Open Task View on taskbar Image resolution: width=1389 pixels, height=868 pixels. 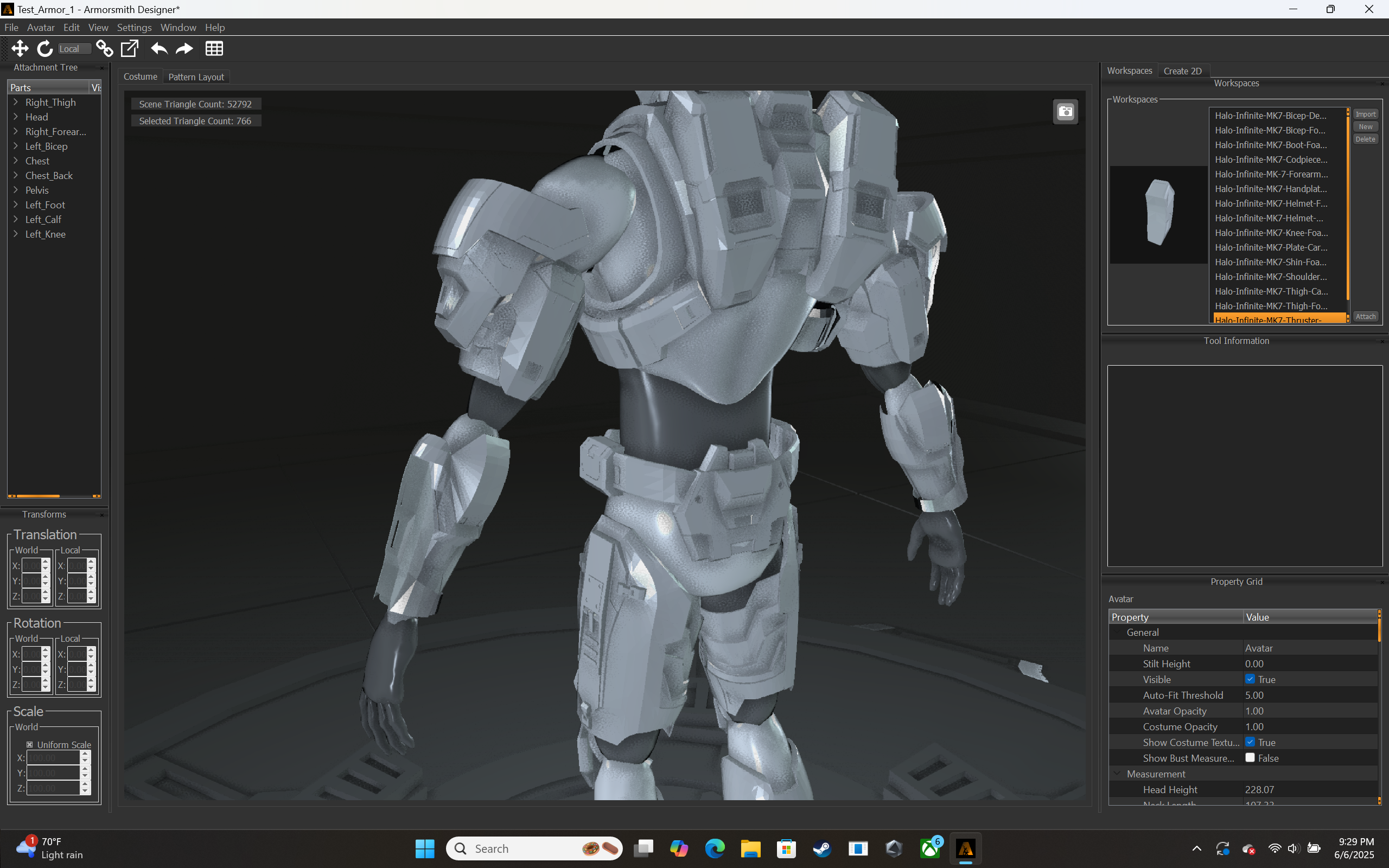tap(643, 848)
